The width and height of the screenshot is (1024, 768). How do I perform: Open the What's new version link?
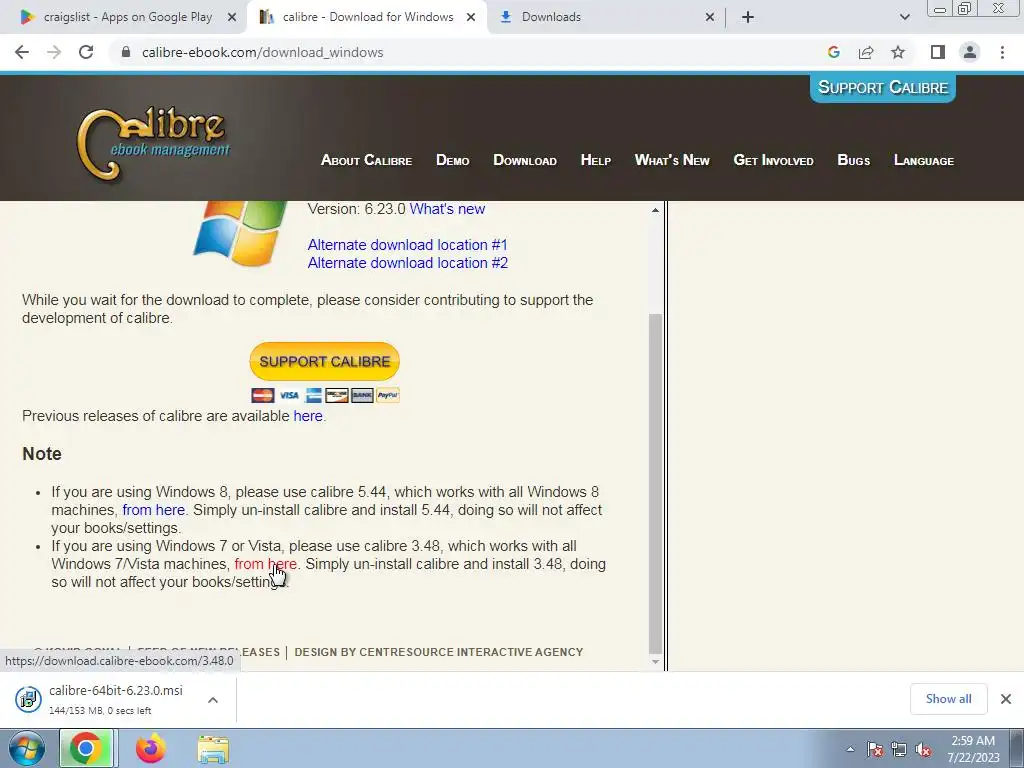447,209
